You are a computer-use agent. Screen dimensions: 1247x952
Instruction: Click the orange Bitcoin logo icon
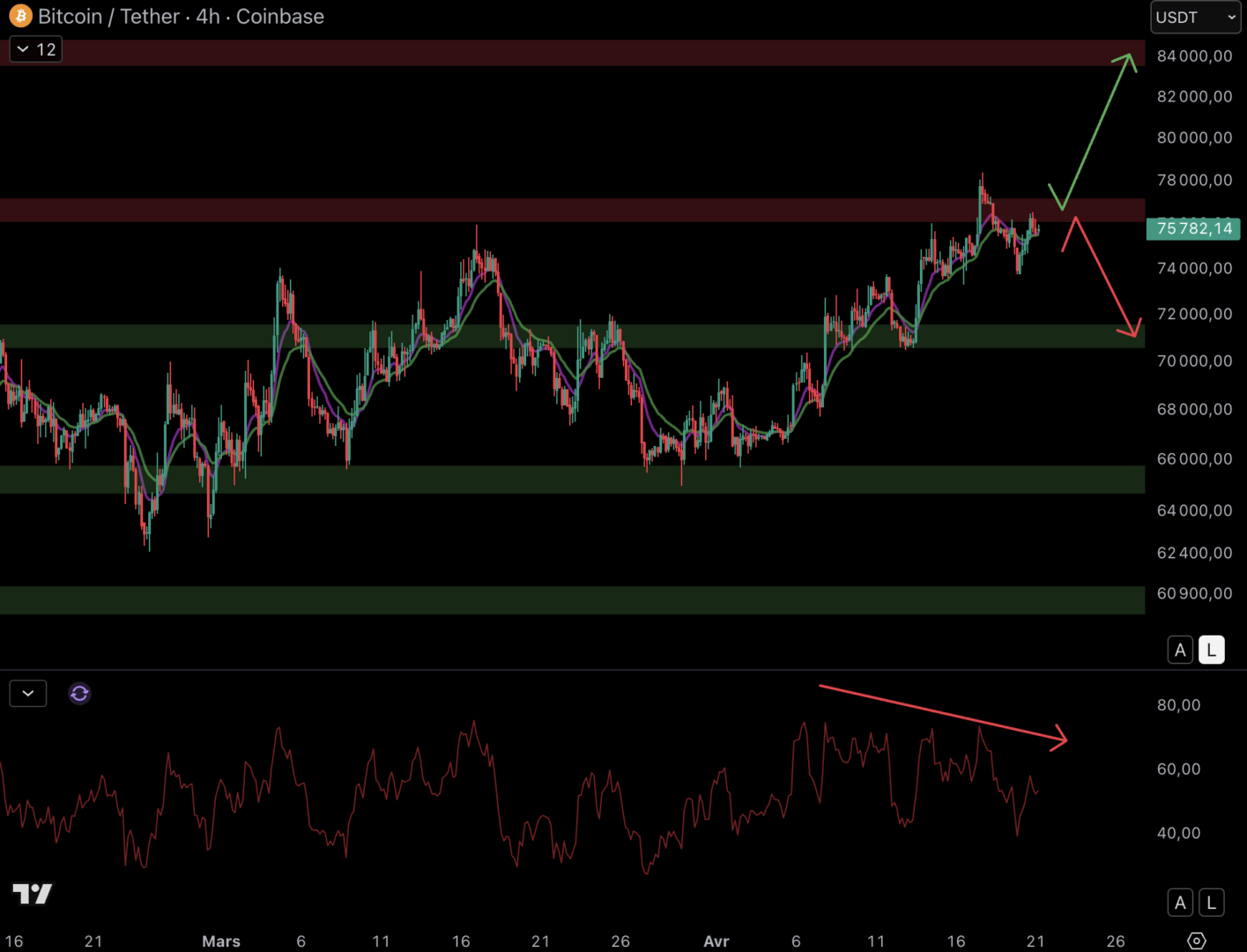click(20, 16)
